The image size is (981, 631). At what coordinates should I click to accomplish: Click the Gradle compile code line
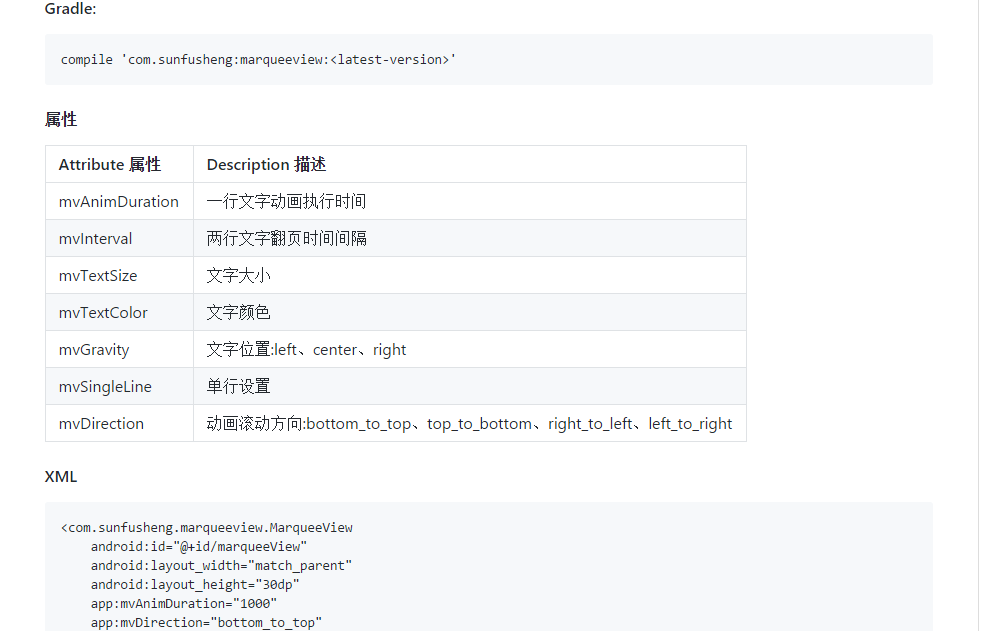pyautogui.click(x=258, y=60)
